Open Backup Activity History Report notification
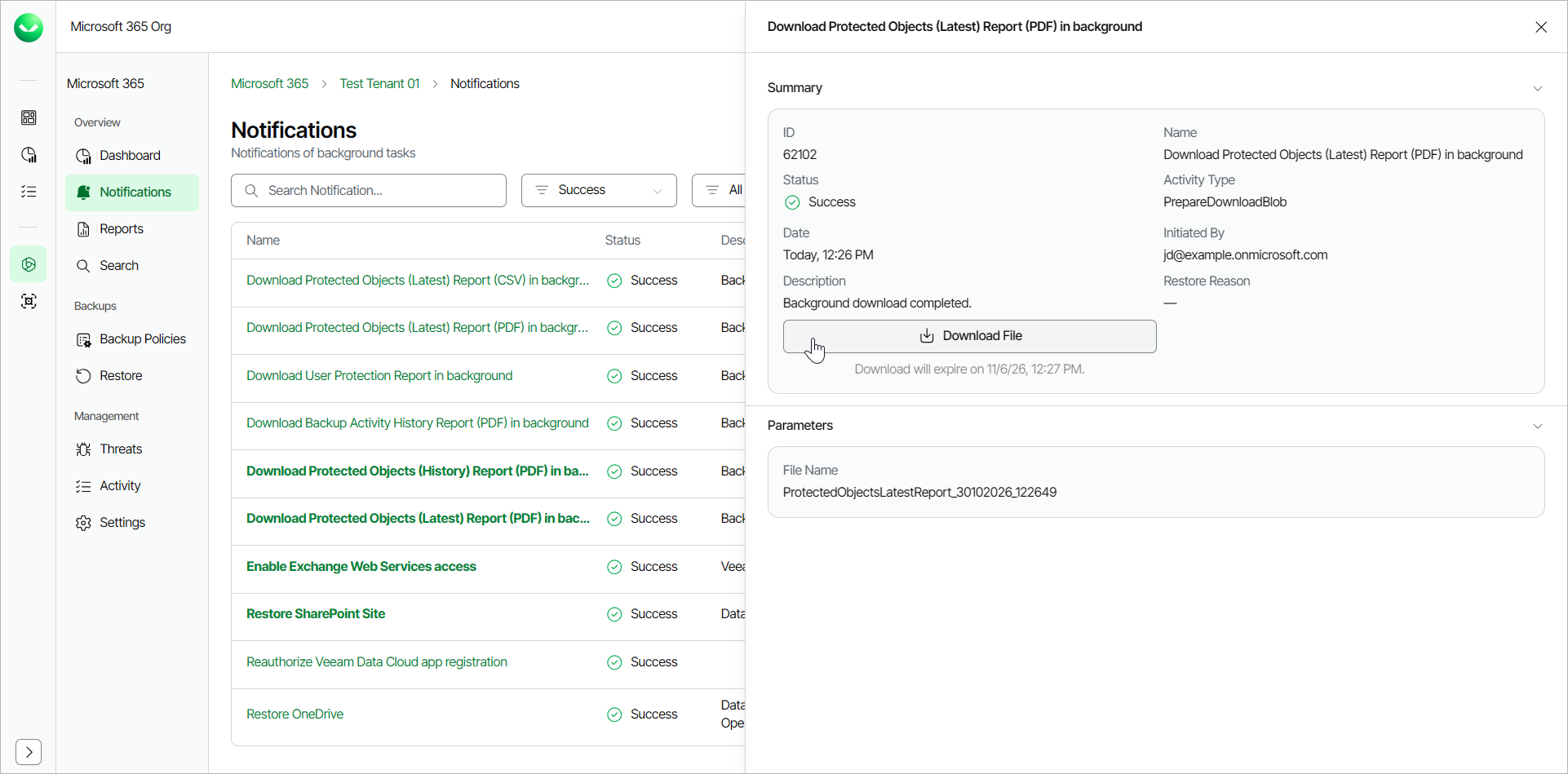The image size is (1568, 774). coord(418,423)
